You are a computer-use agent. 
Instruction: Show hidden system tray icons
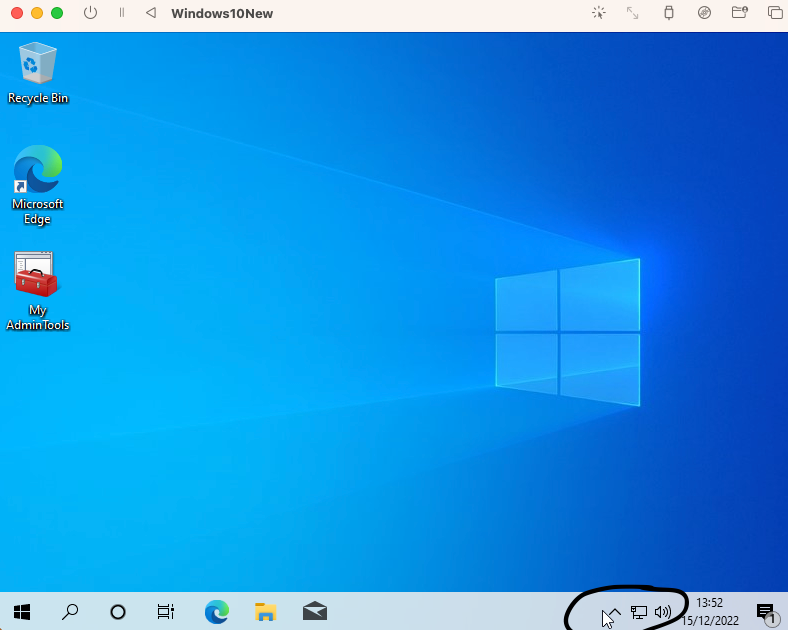[x=615, y=612]
